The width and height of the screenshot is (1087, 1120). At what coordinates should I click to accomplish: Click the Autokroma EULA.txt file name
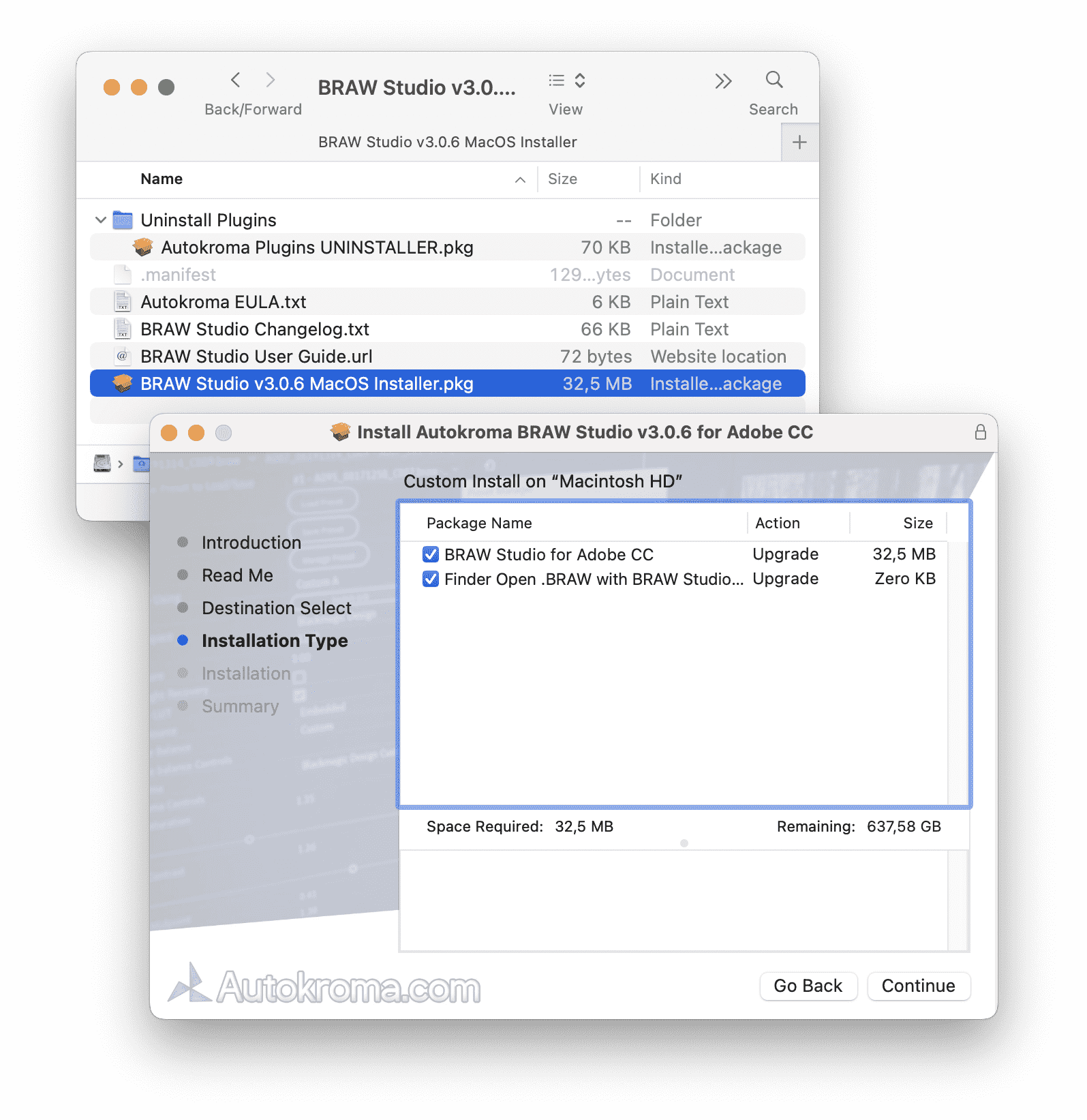click(x=224, y=301)
